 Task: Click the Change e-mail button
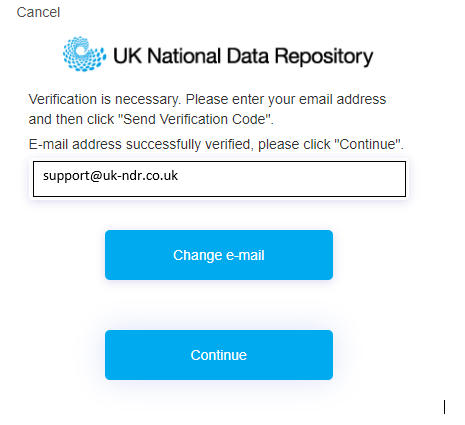(x=219, y=255)
